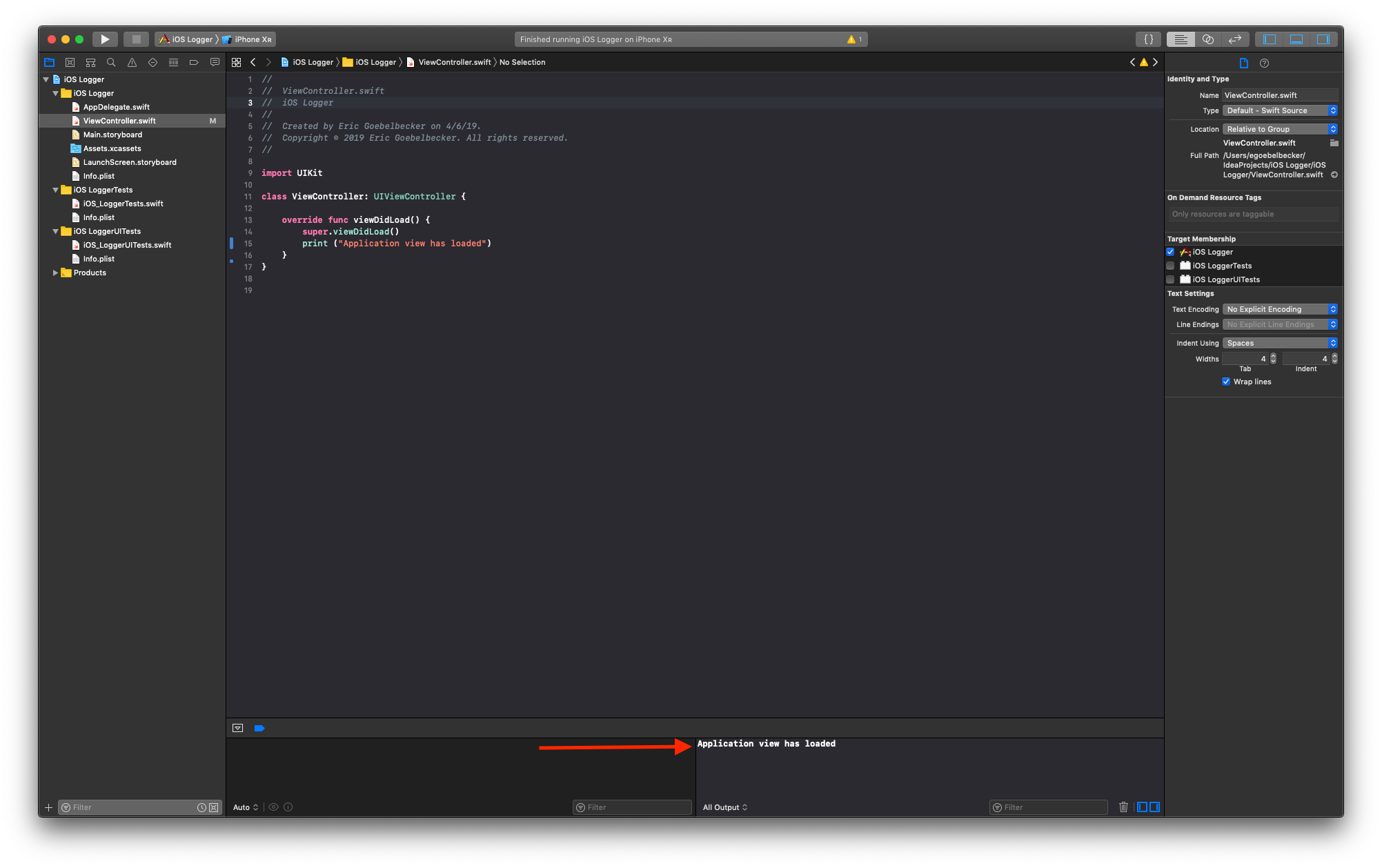Click the Stop button in toolbar
1382x868 pixels.
[x=136, y=39]
